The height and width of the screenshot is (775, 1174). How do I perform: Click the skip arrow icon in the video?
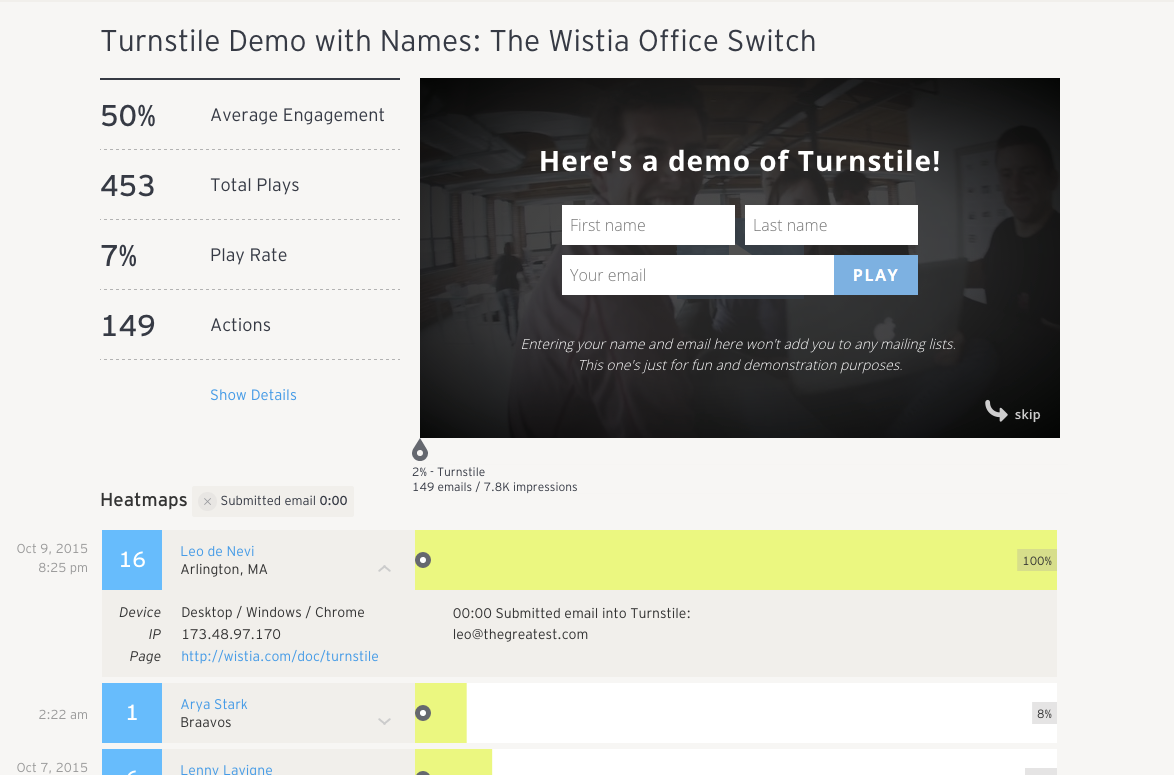(996, 410)
